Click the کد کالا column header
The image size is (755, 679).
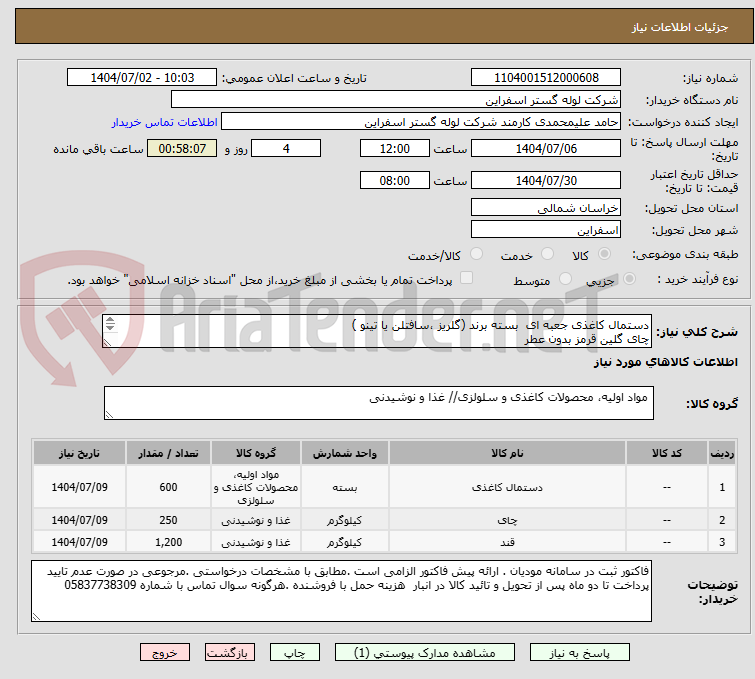click(x=666, y=453)
